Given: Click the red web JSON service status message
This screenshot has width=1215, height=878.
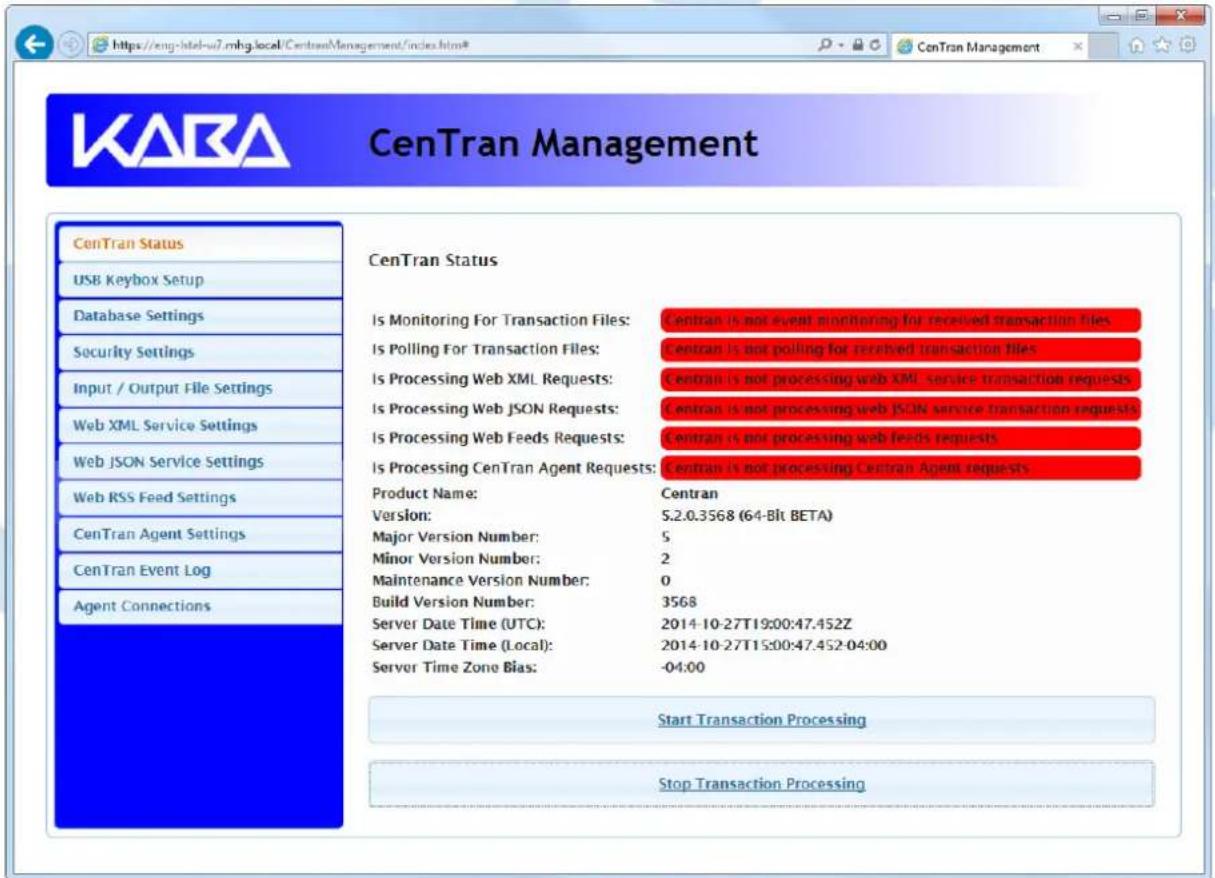Looking at the screenshot, I should pos(900,409).
